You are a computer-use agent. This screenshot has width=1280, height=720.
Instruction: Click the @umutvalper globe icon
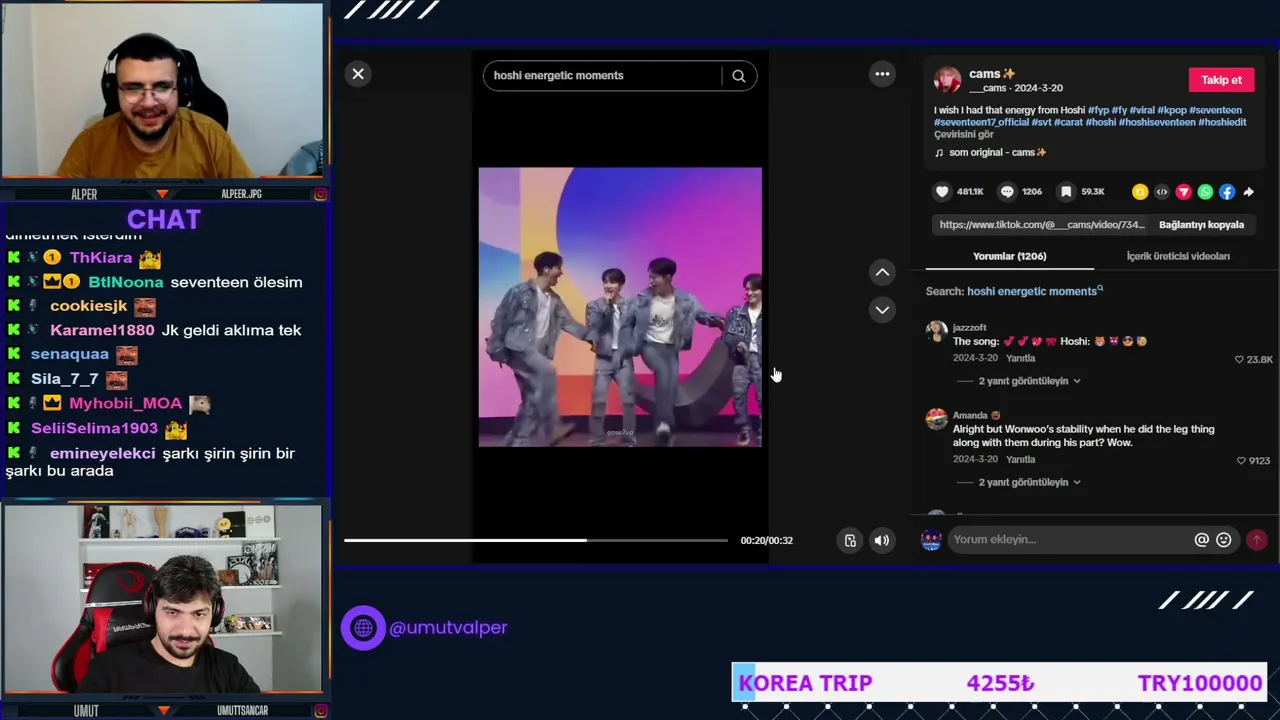point(363,628)
